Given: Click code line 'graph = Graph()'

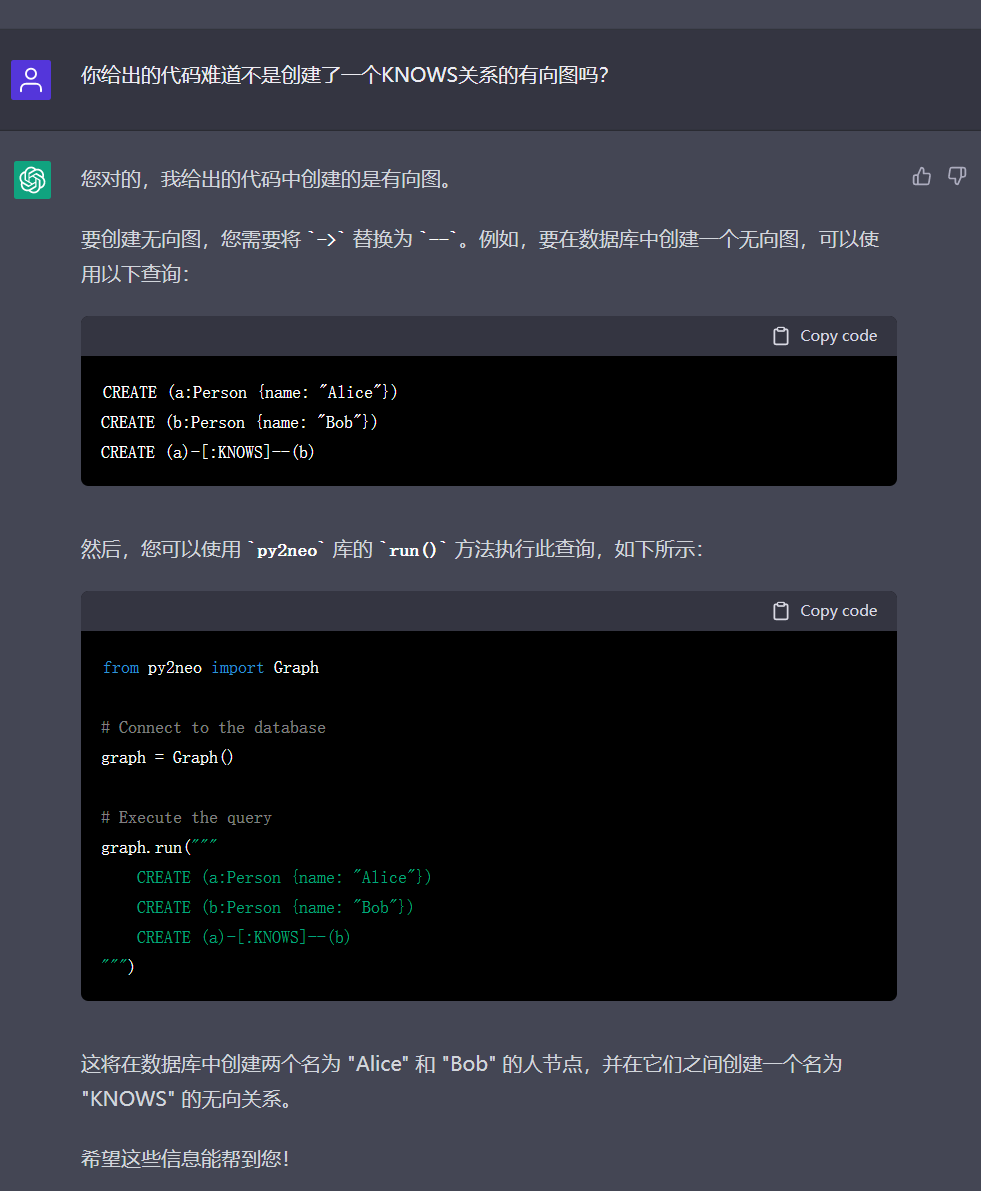Looking at the screenshot, I should click(167, 757).
